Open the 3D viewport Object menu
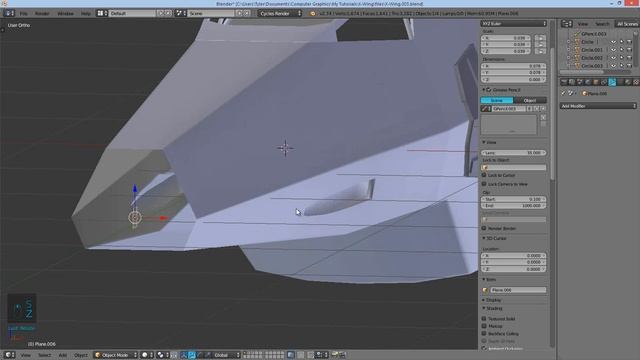The height and width of the screenshot is (360, 640). click(80, 355)
